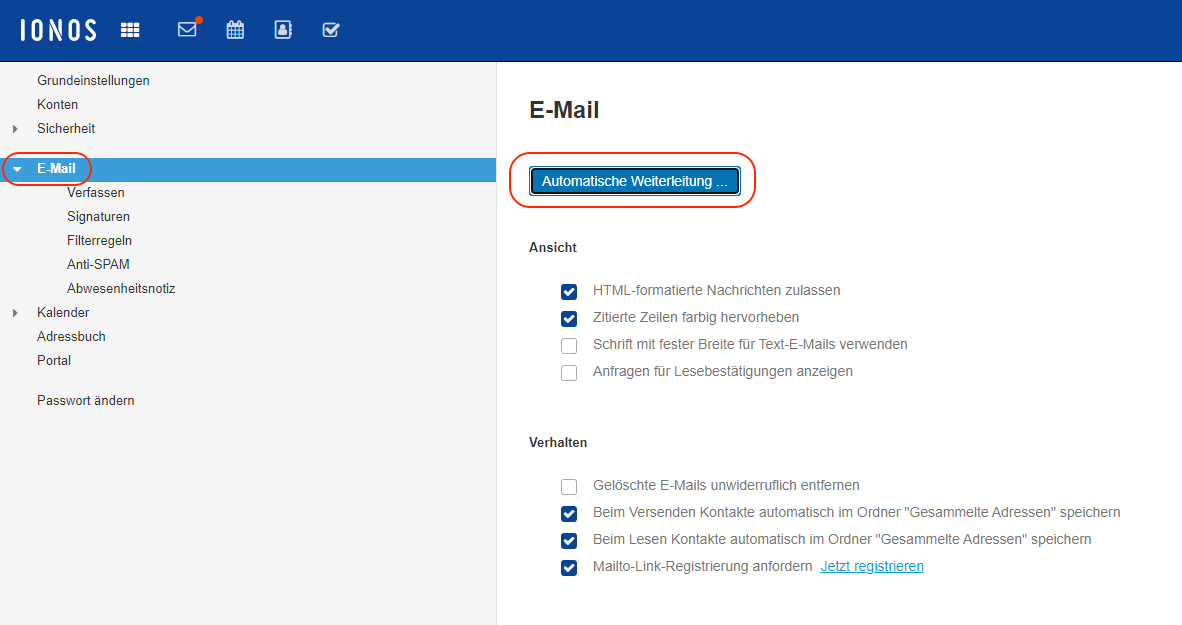Expand the Kalender tree arrow
Screen dimensions: 1182x625
point(15,313)
